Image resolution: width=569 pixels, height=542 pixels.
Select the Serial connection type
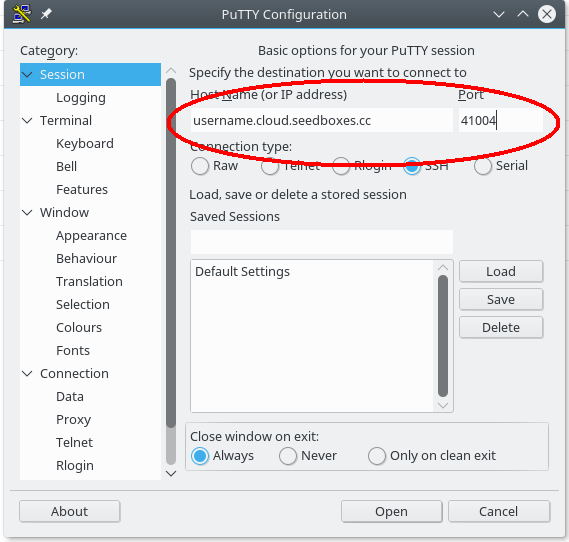483,166
